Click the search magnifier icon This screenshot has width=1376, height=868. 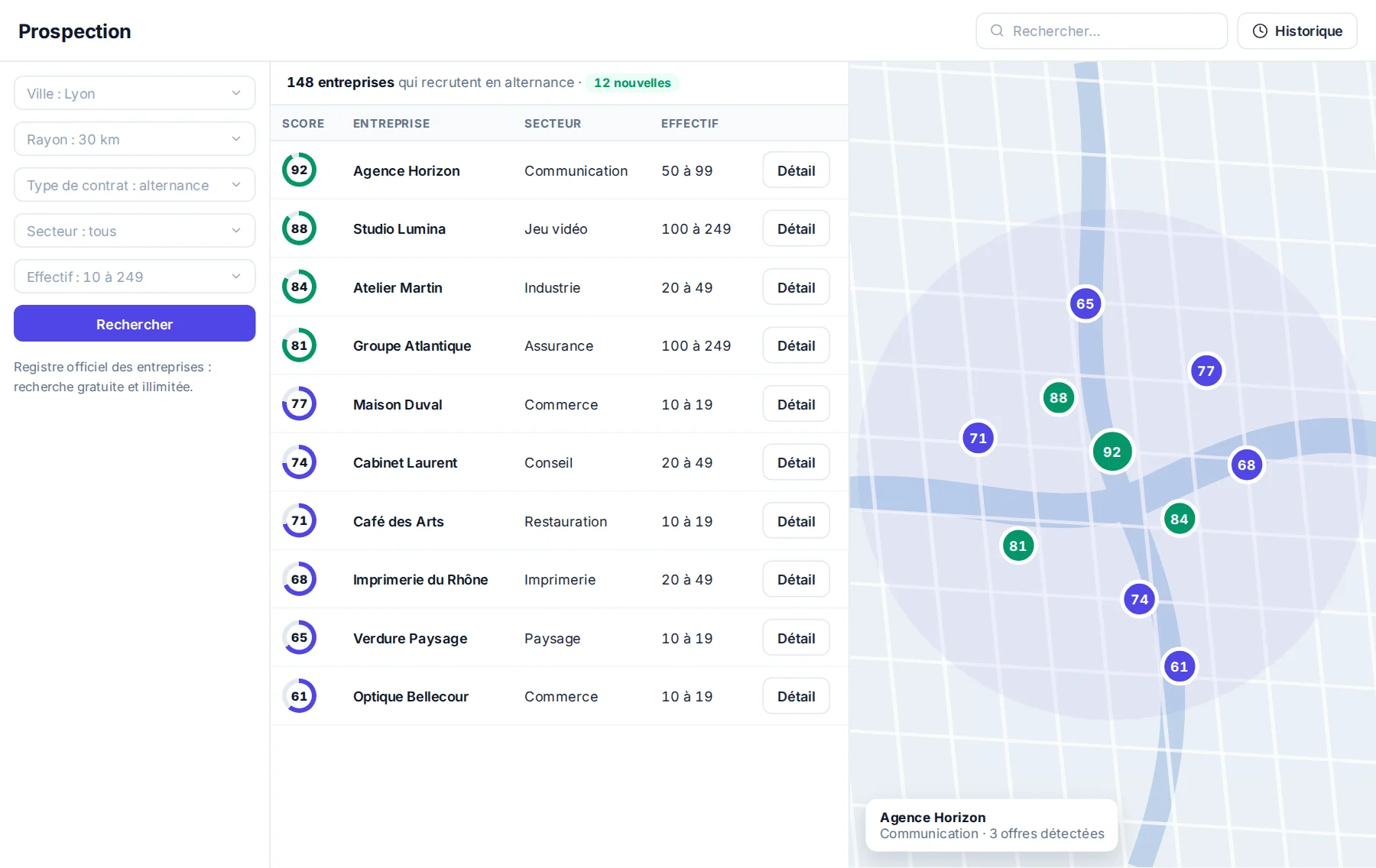coord(997,31)
